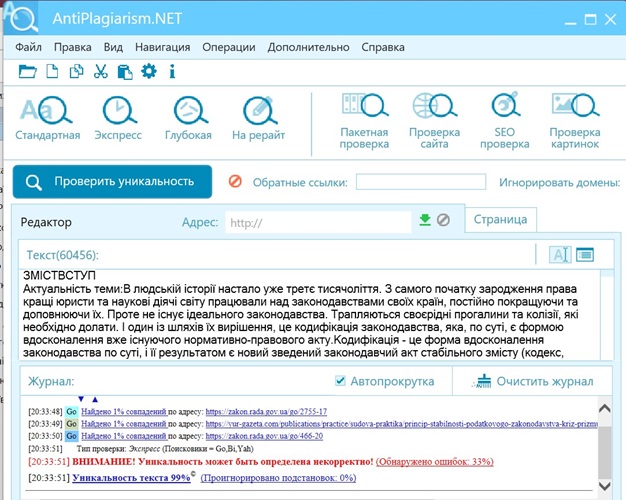626x500 pixels.
Task: Run the На рерайт check
Action: click(x=259, y=119)
